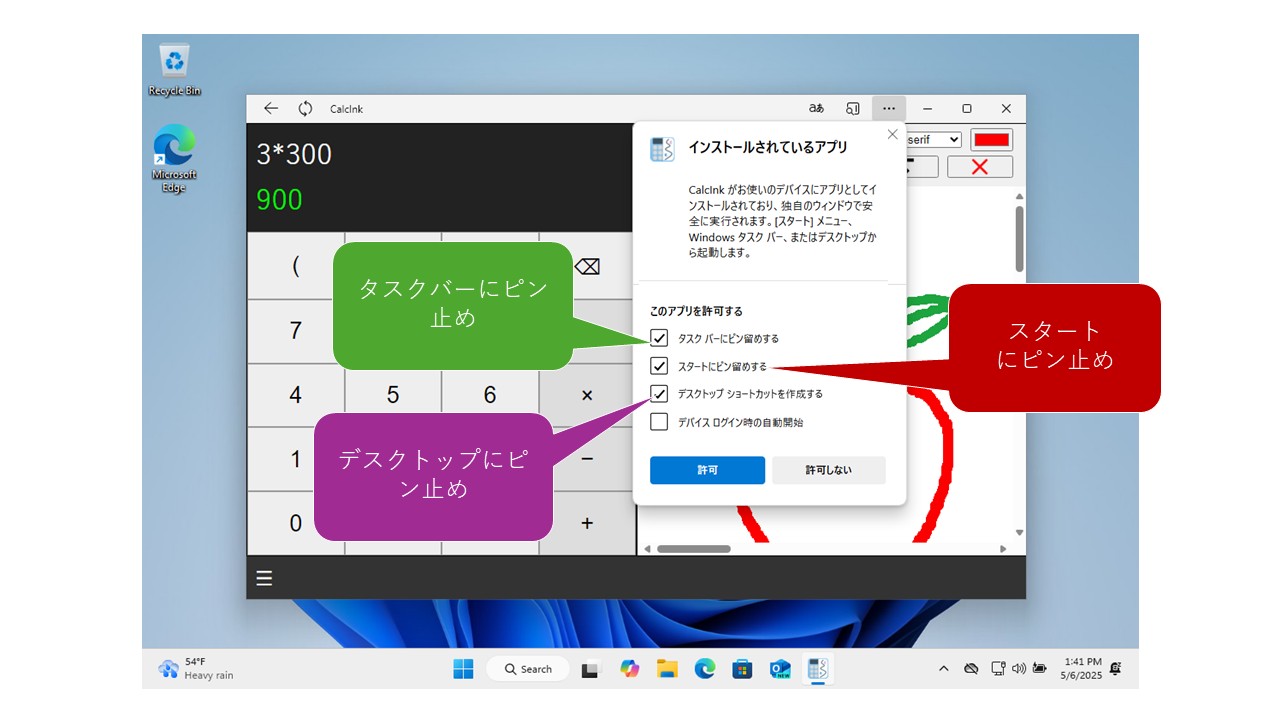Close the installed app popup
Image resolution: width=1280 pixels, height=720 pixels.
click(x=892, y=134)
